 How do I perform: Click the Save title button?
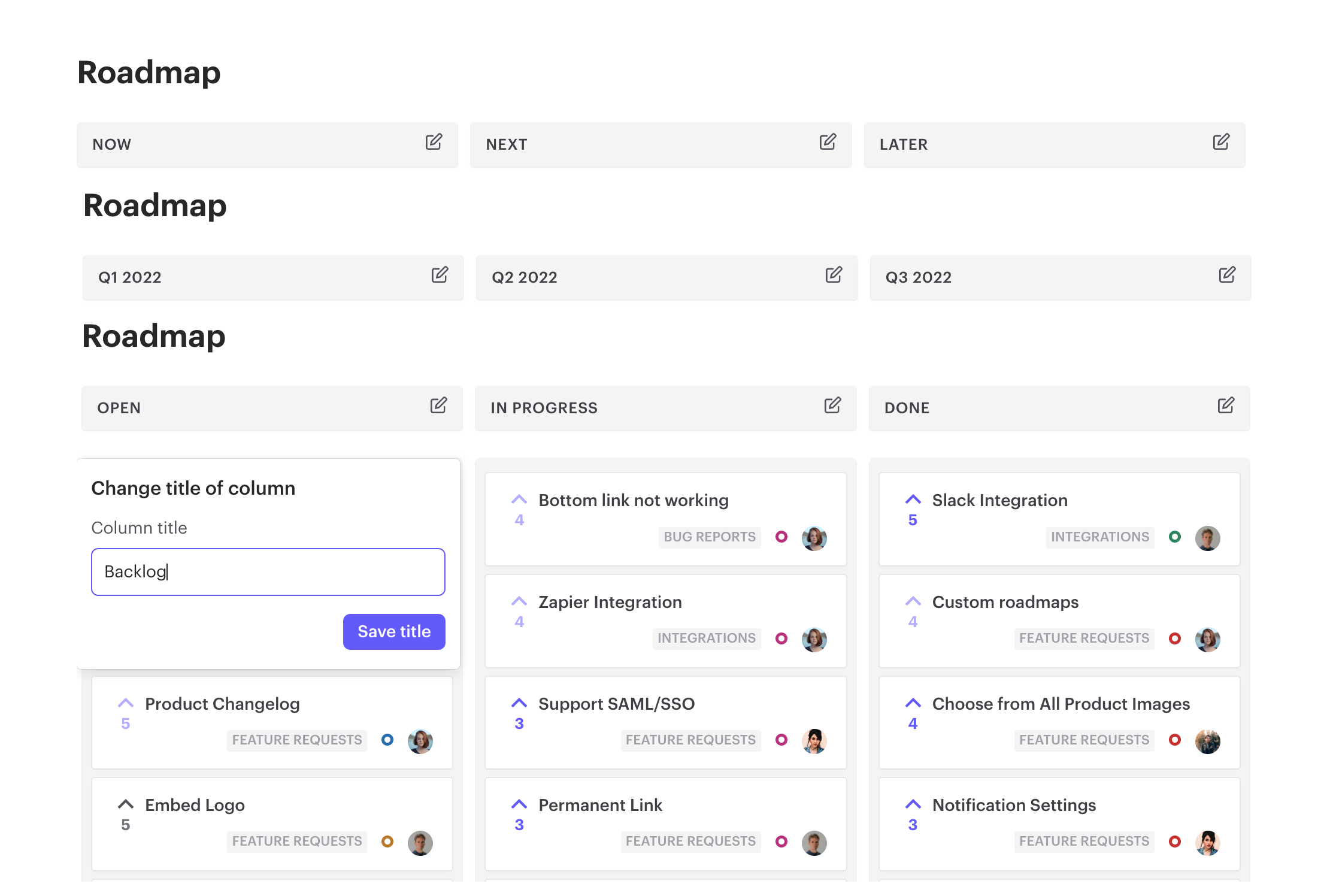point(394,632)
